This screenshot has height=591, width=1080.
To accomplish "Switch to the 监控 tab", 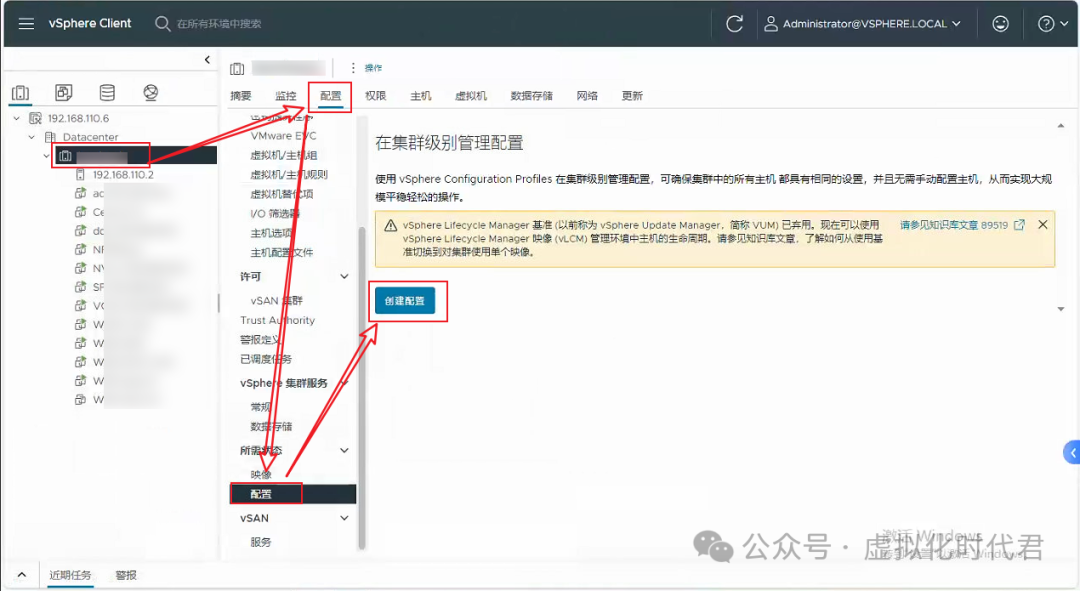I will point(285,95).
